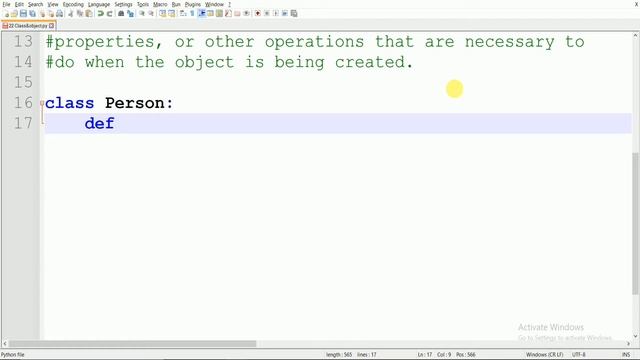Open the File menu
This screenshot has width=640, height=360.
tap(7, 4)
